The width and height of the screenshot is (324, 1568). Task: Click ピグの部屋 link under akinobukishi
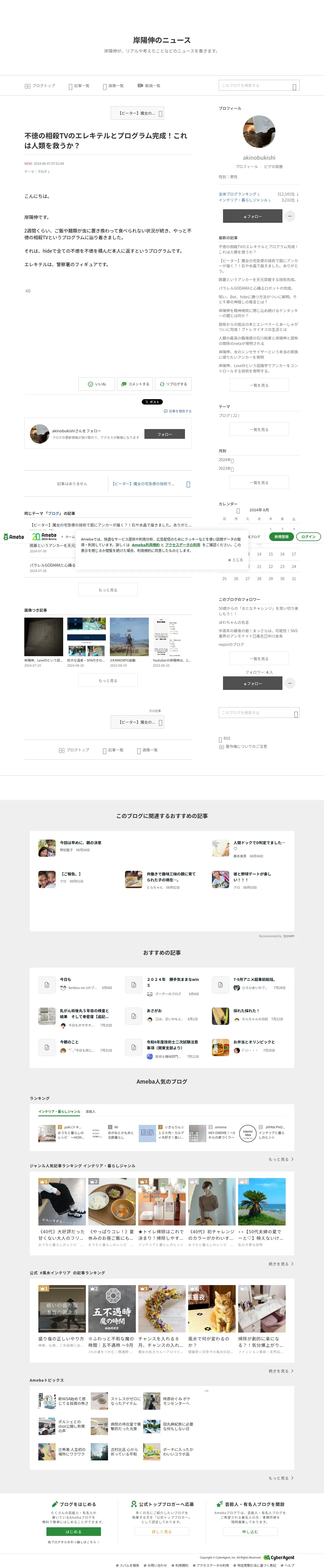[273, 166]
